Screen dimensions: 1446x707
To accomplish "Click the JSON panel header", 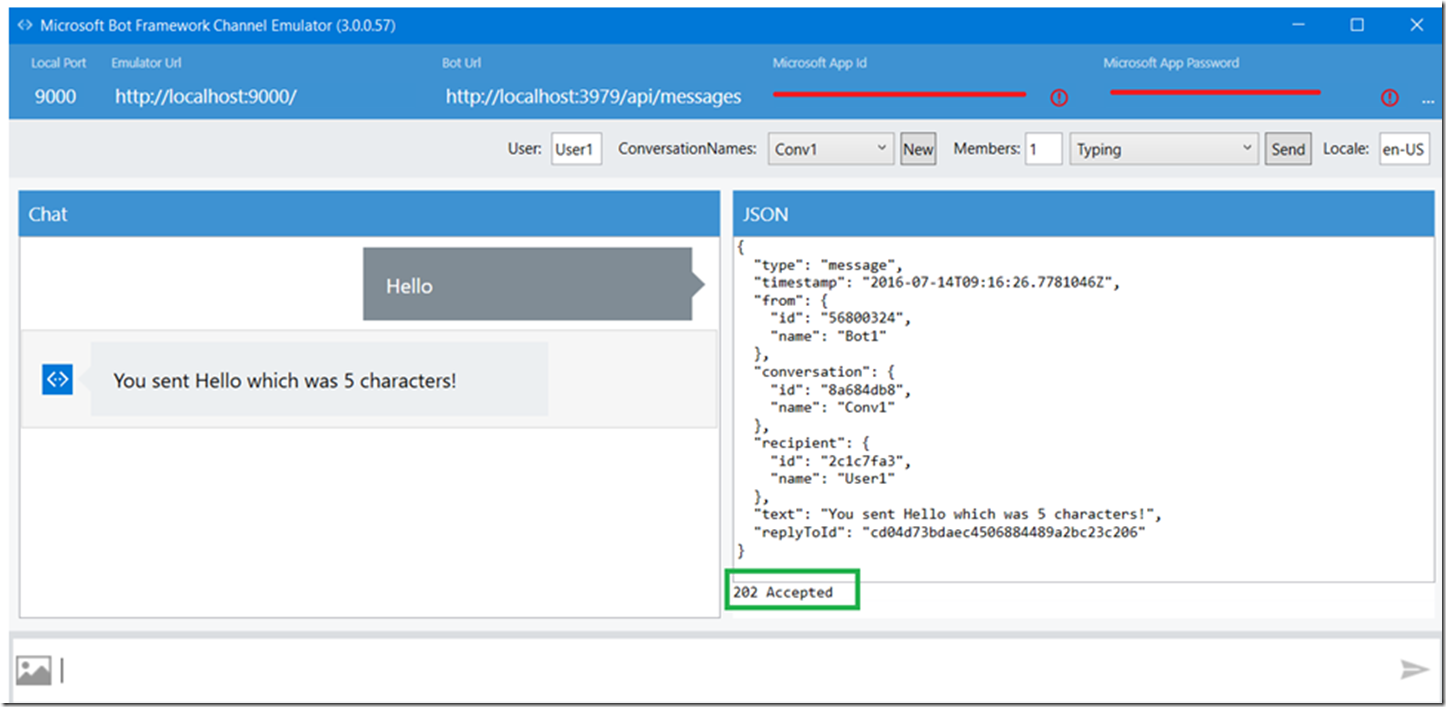I will (1083, 214).
